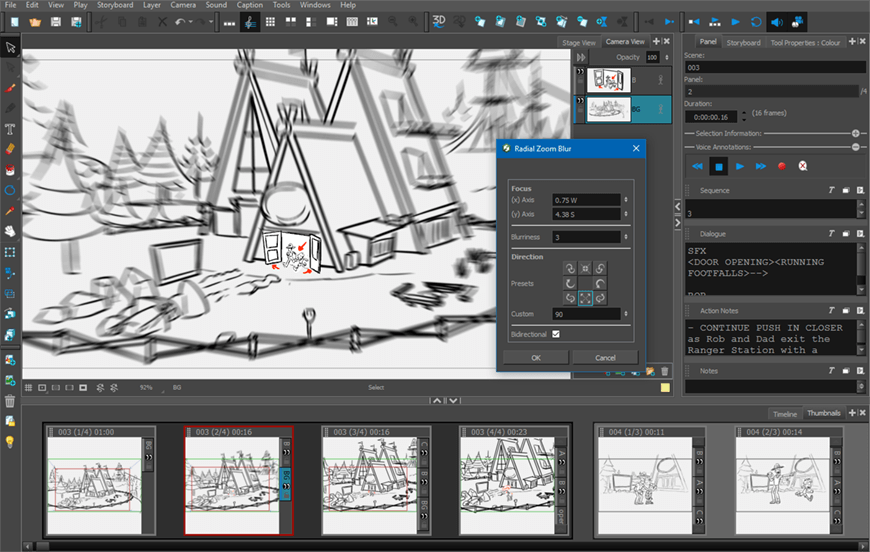Click the Save As icon with plus
Screen dimensions: 870x552
[76, 22]
